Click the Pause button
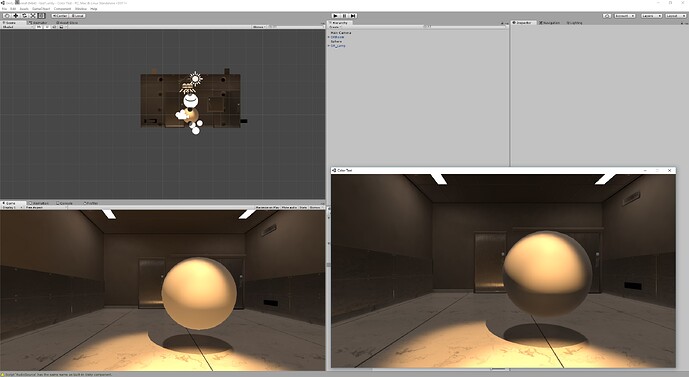 [344, 16]
